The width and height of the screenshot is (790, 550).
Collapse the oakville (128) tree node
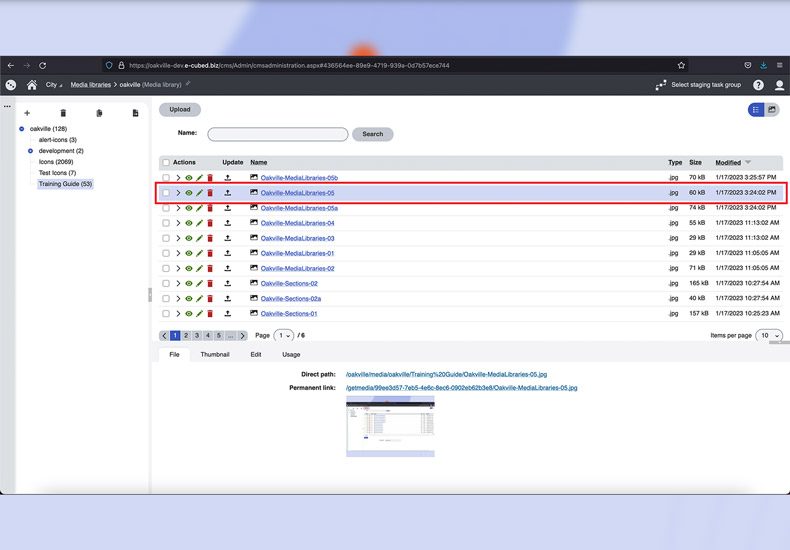pos(22,129)
